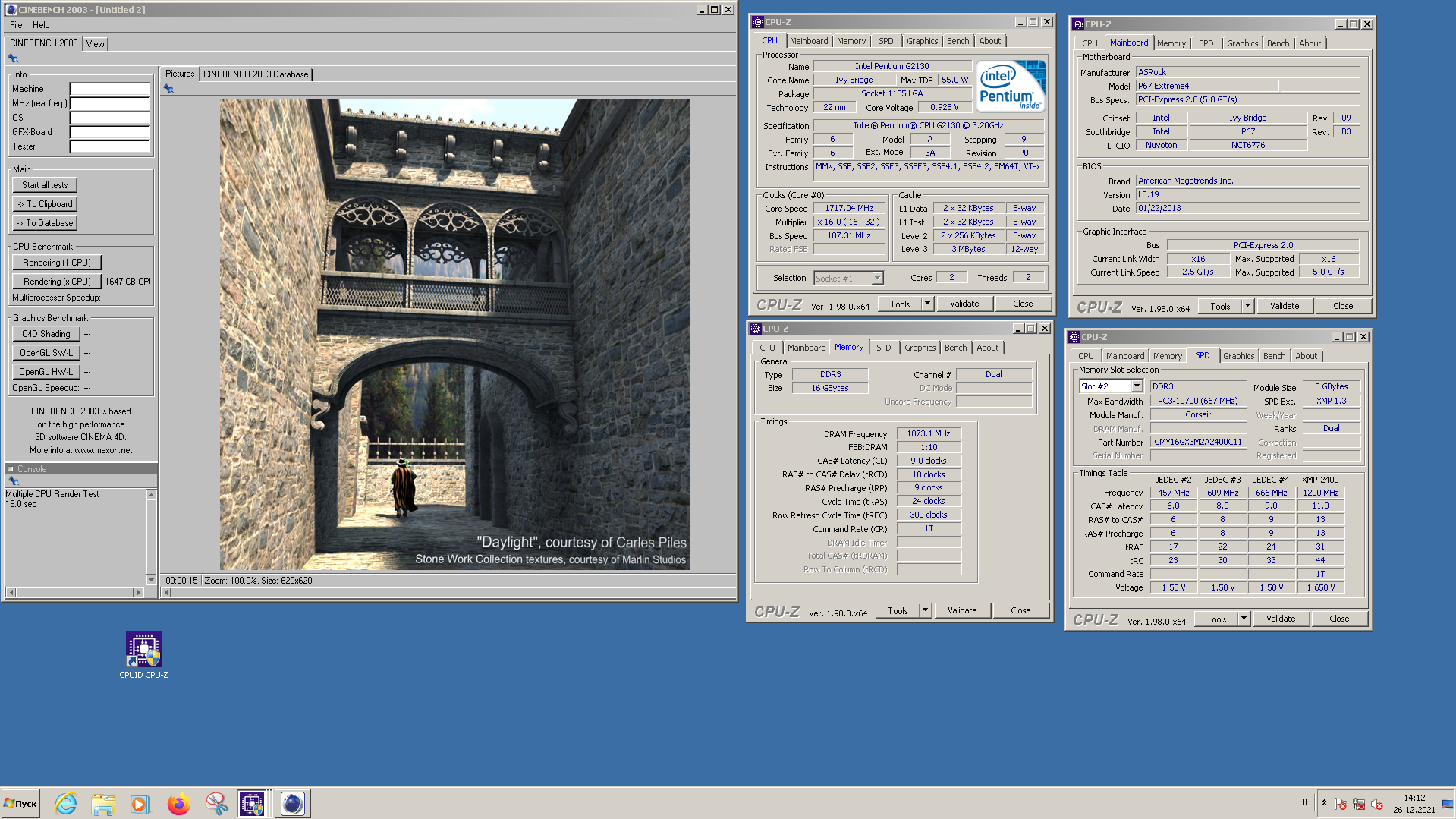Screen dimensions: 1456x819
Task: Open the CPUID CPU-Z desktop shortcut
Action: click(x=143, y=655)
